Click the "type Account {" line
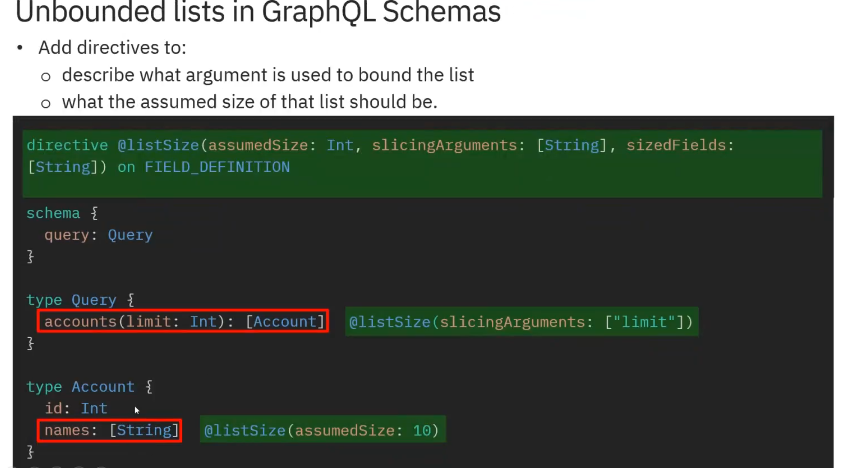This screenshot has height=468, width=842. 90,387
